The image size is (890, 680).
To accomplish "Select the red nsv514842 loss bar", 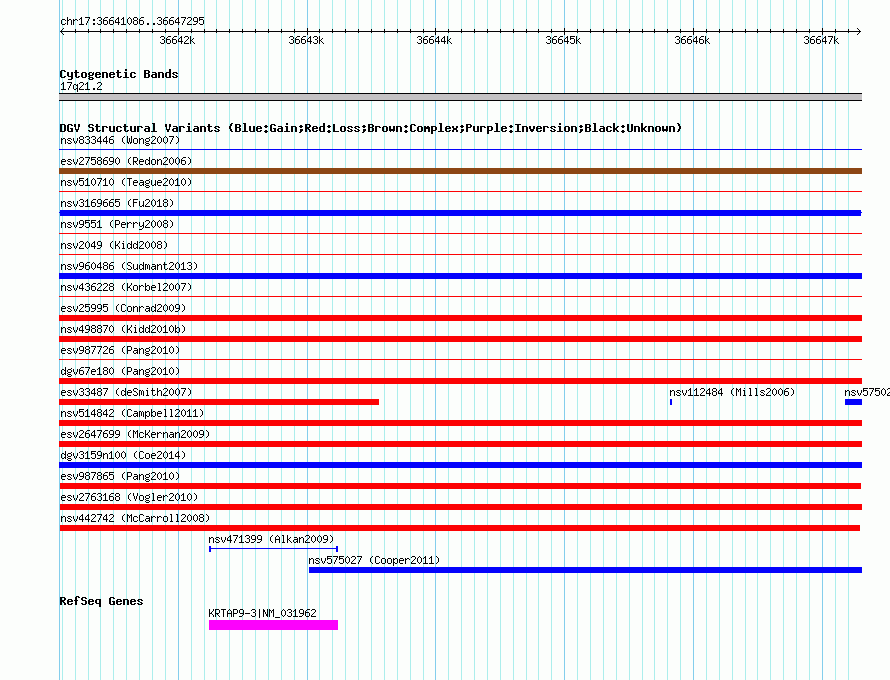I will [460, 423].
